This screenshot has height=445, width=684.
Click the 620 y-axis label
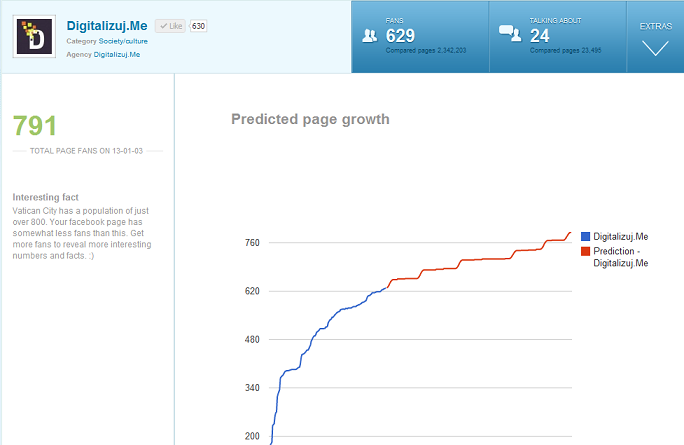pos(252,291)
